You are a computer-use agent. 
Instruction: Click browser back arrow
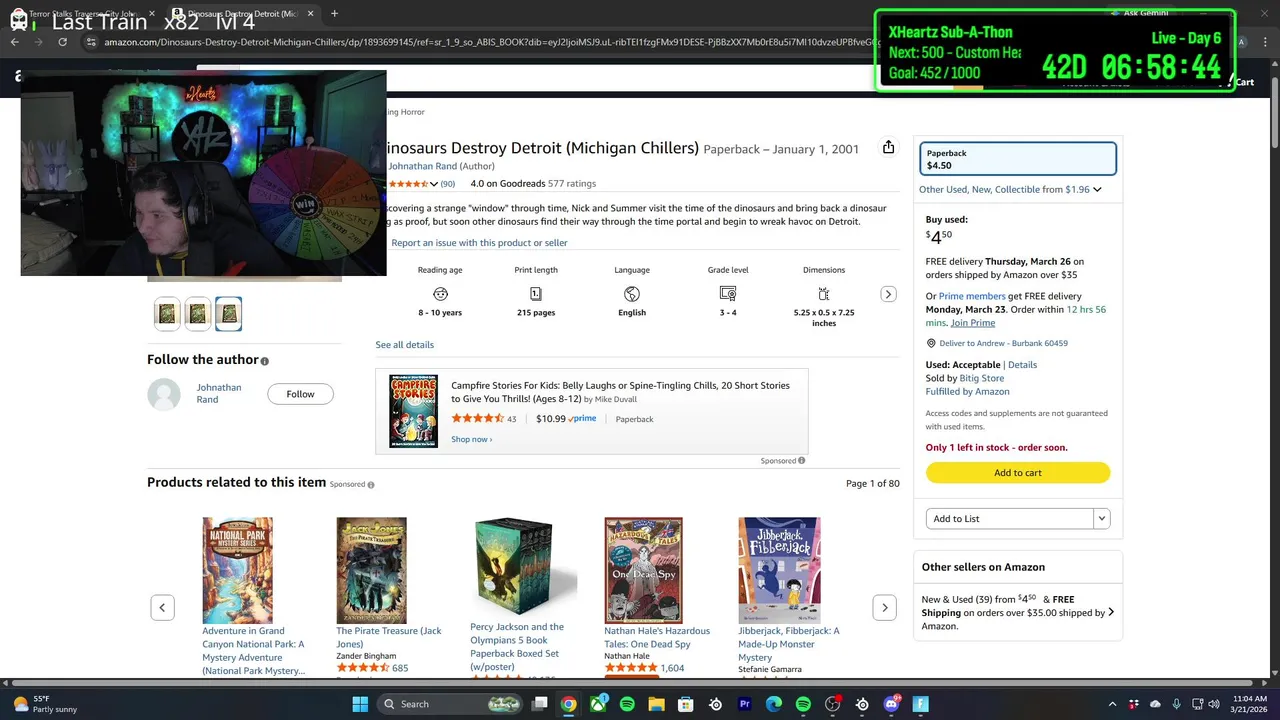pos(15,42)
